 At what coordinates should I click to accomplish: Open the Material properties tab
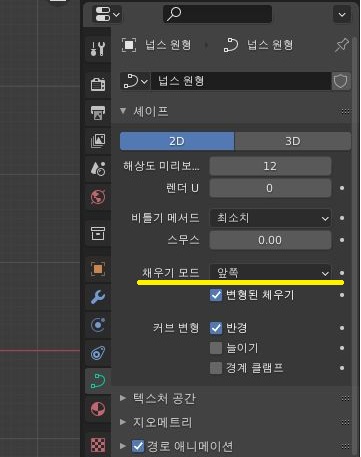tap(98, 409)
